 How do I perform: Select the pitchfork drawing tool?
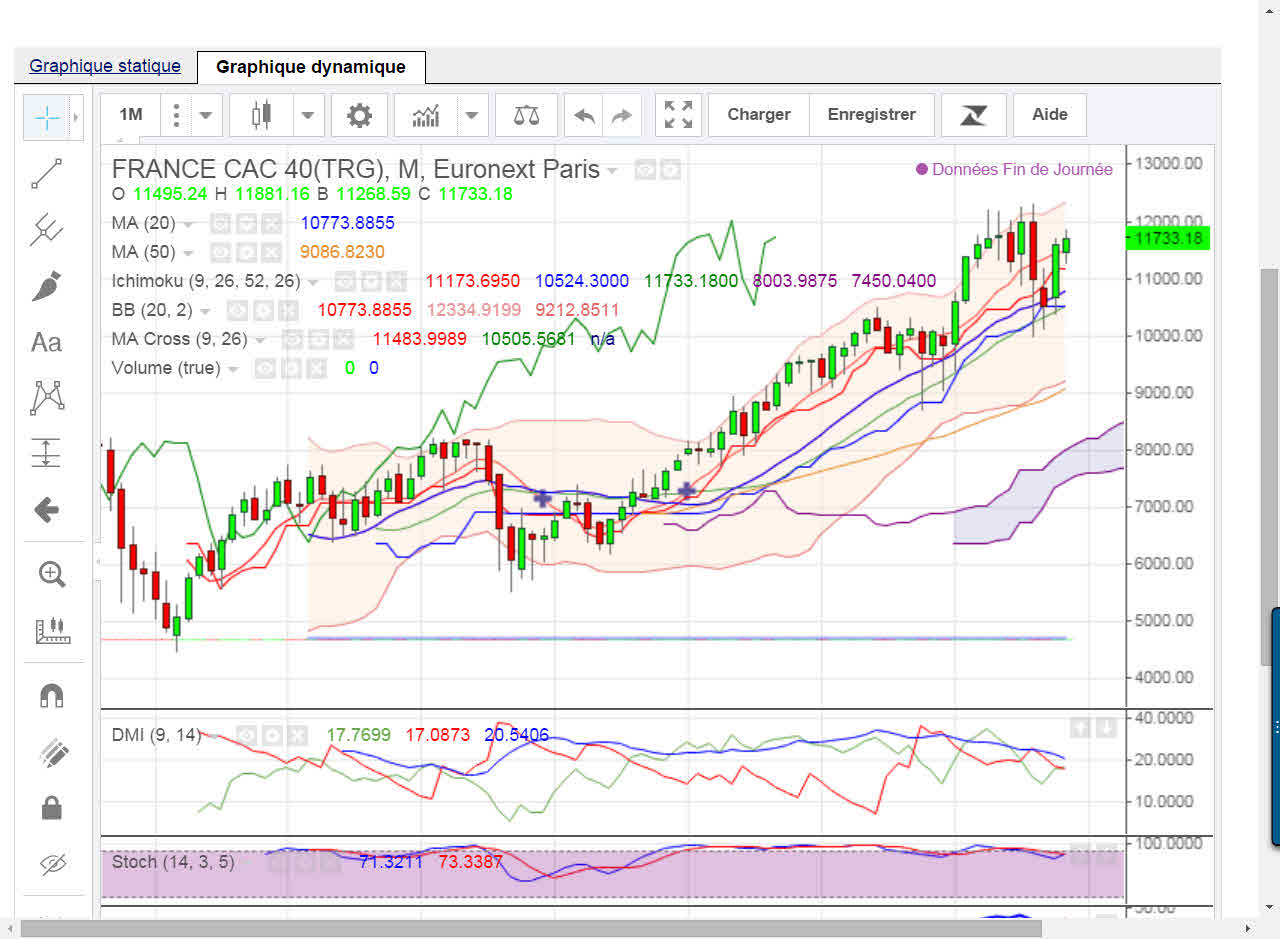pyautogui.click(x=46, y=230)
